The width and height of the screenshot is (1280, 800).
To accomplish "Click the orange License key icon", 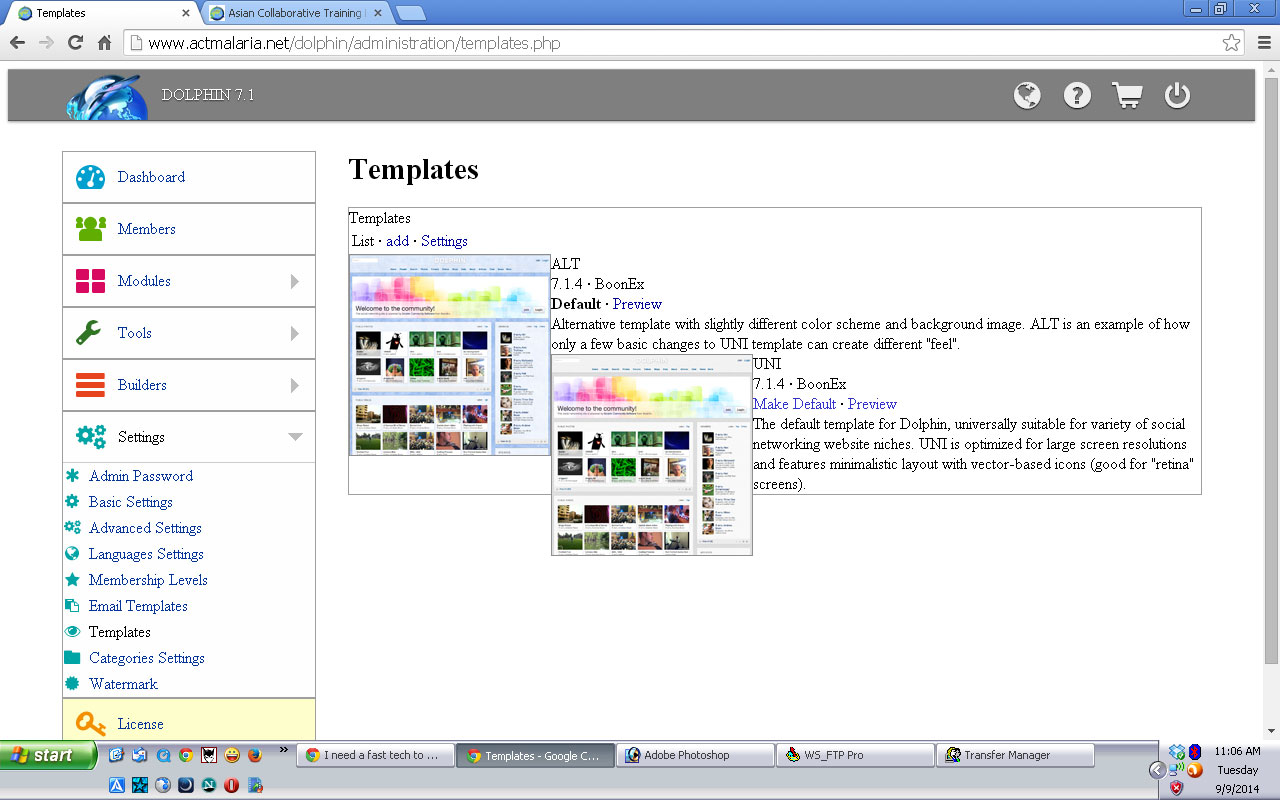I will (x=90, y=724).
